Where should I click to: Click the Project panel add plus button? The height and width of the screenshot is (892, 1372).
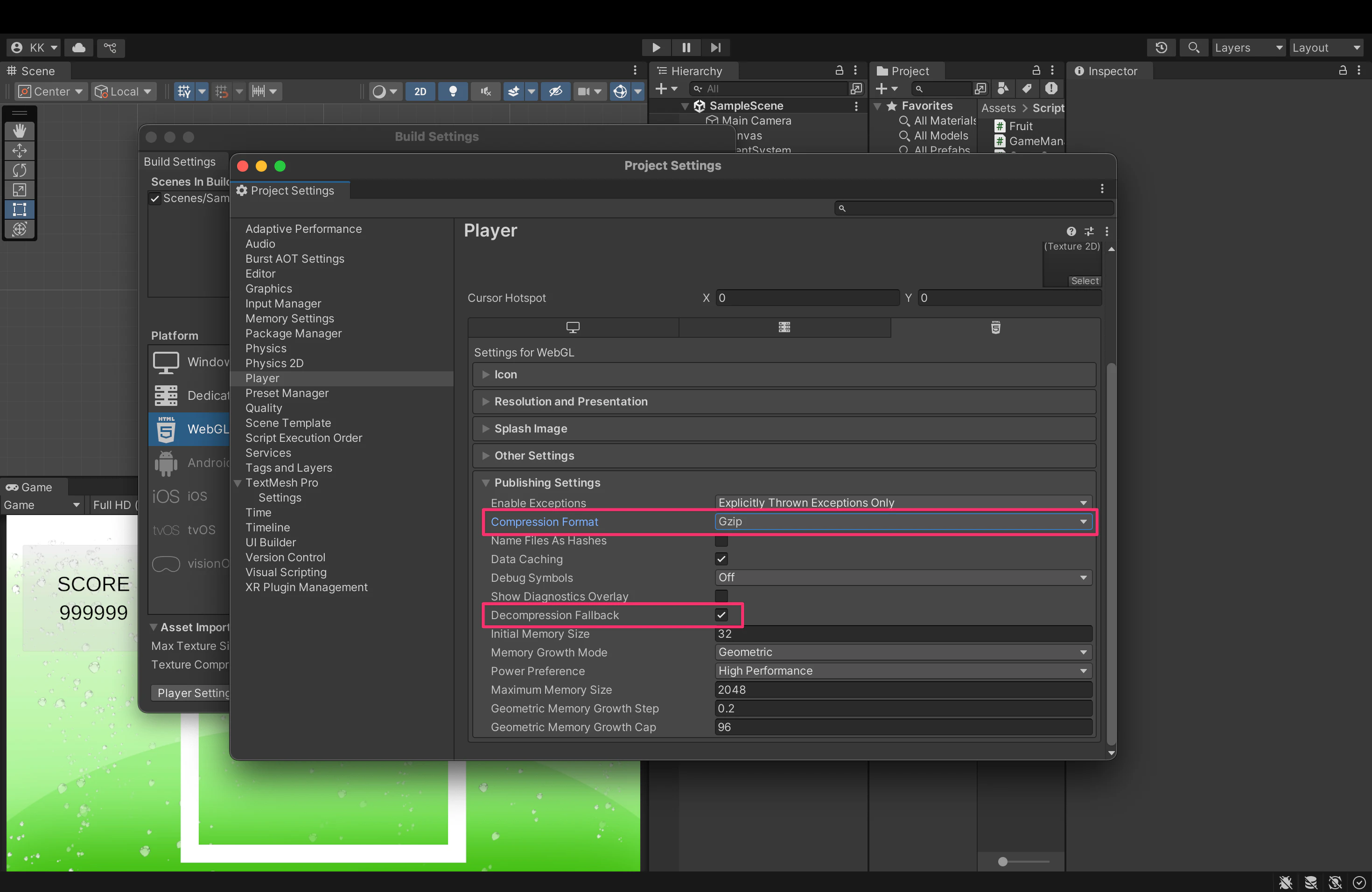[x=882, y=89]
